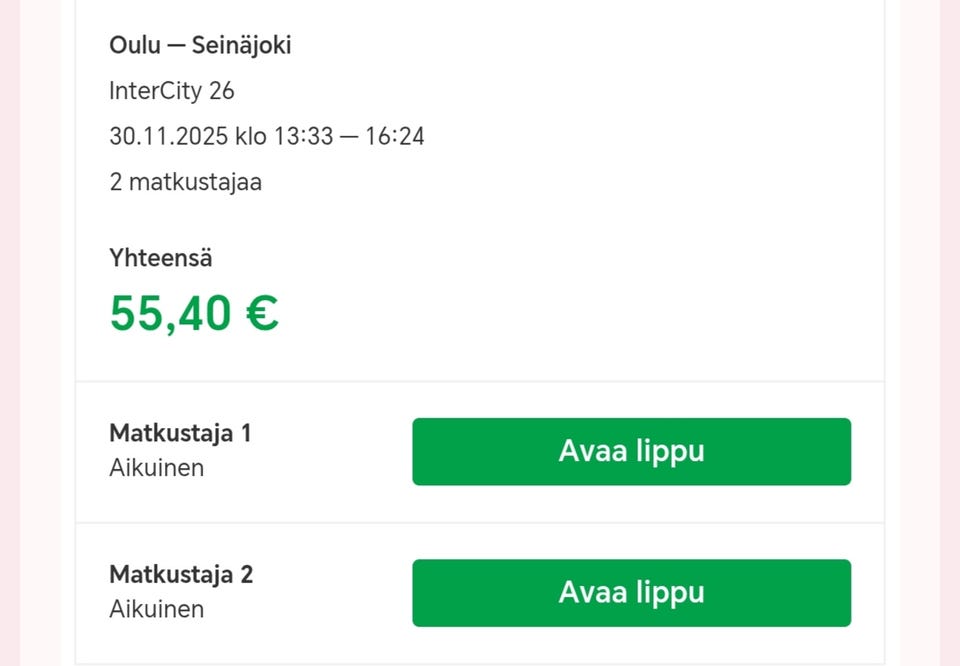960x666 pixels.
Task: Click the euro sign in the total
Action: tap(261, 313)
